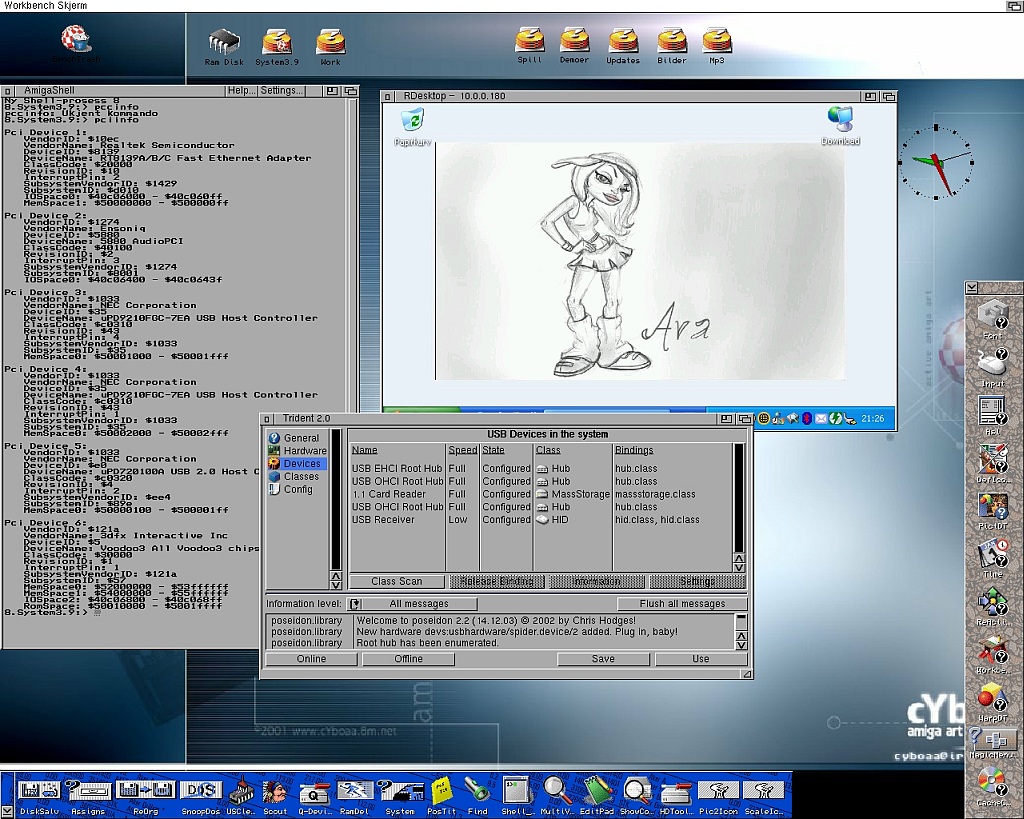This screenshot has height=819, width=1024.
Task: Select the 1.1 Card Reader device row
Action: click(x=540, y=494)
